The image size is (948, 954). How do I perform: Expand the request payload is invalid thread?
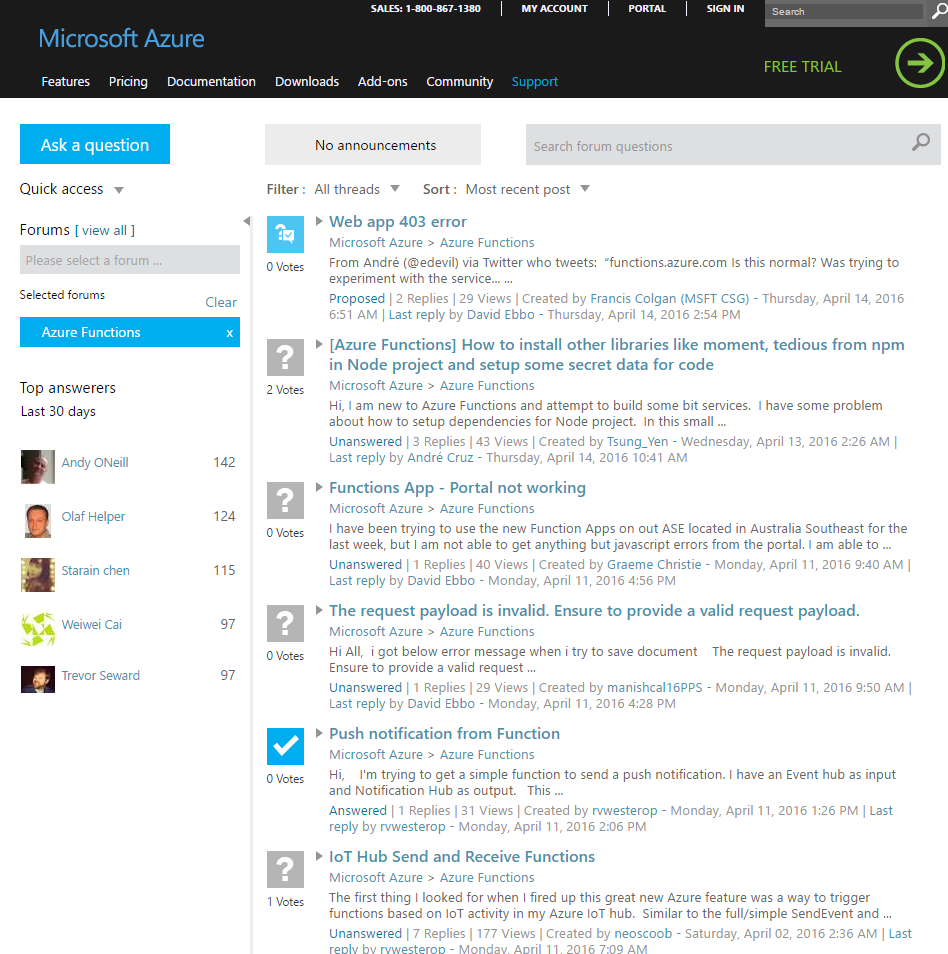pyautogui.click(x=319, y=610)
